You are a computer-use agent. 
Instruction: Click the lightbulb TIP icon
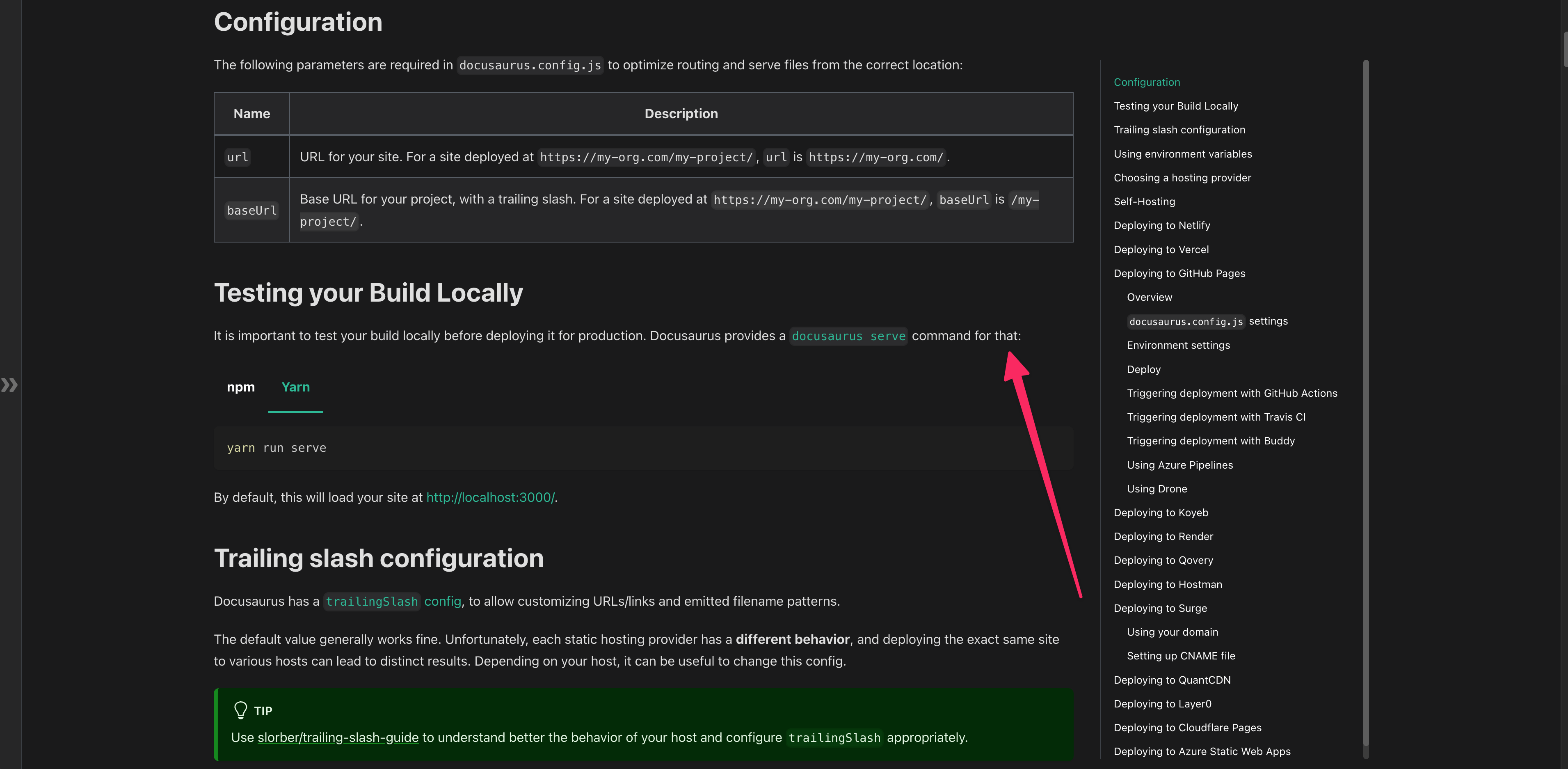[x=240, y=710]
